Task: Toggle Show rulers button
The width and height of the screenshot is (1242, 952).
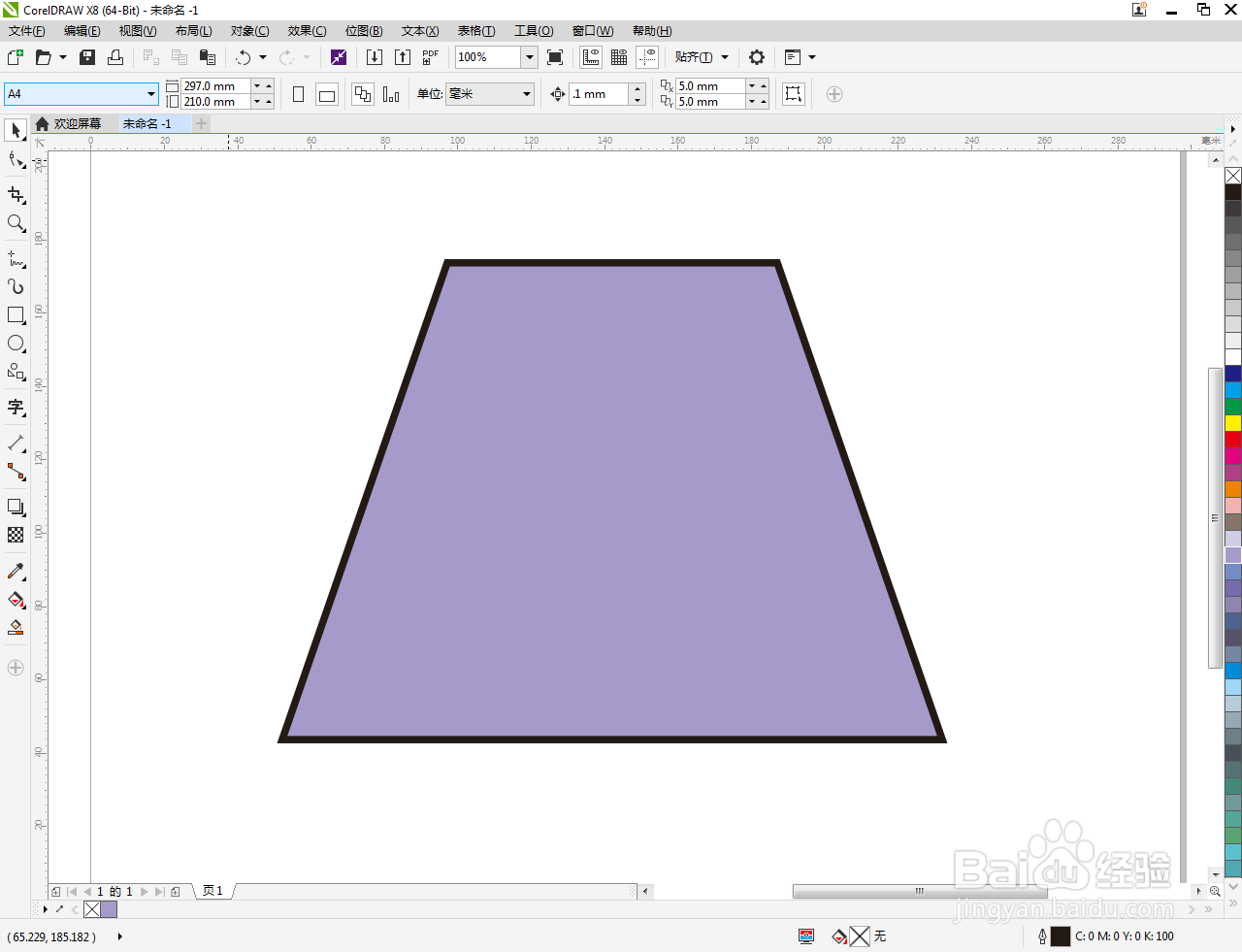Action: coord(591,57)
